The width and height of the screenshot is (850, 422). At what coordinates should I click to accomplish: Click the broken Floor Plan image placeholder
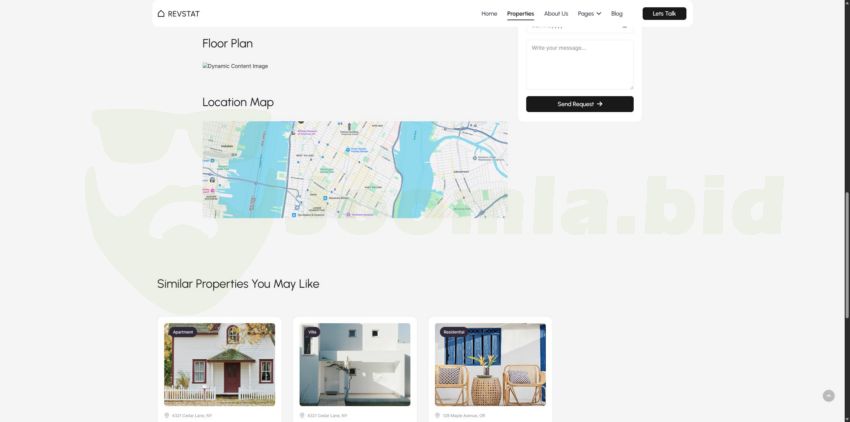pos(235,66)
